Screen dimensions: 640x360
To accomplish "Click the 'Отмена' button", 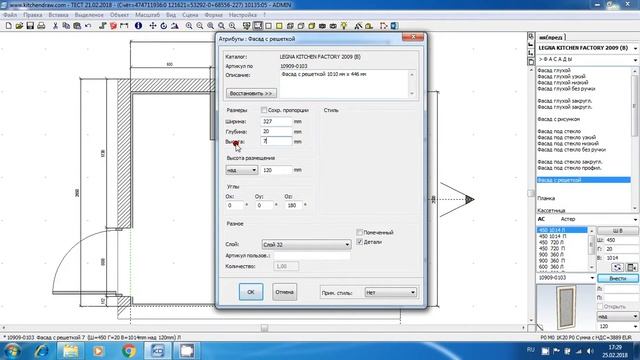I will click(284, 292).
